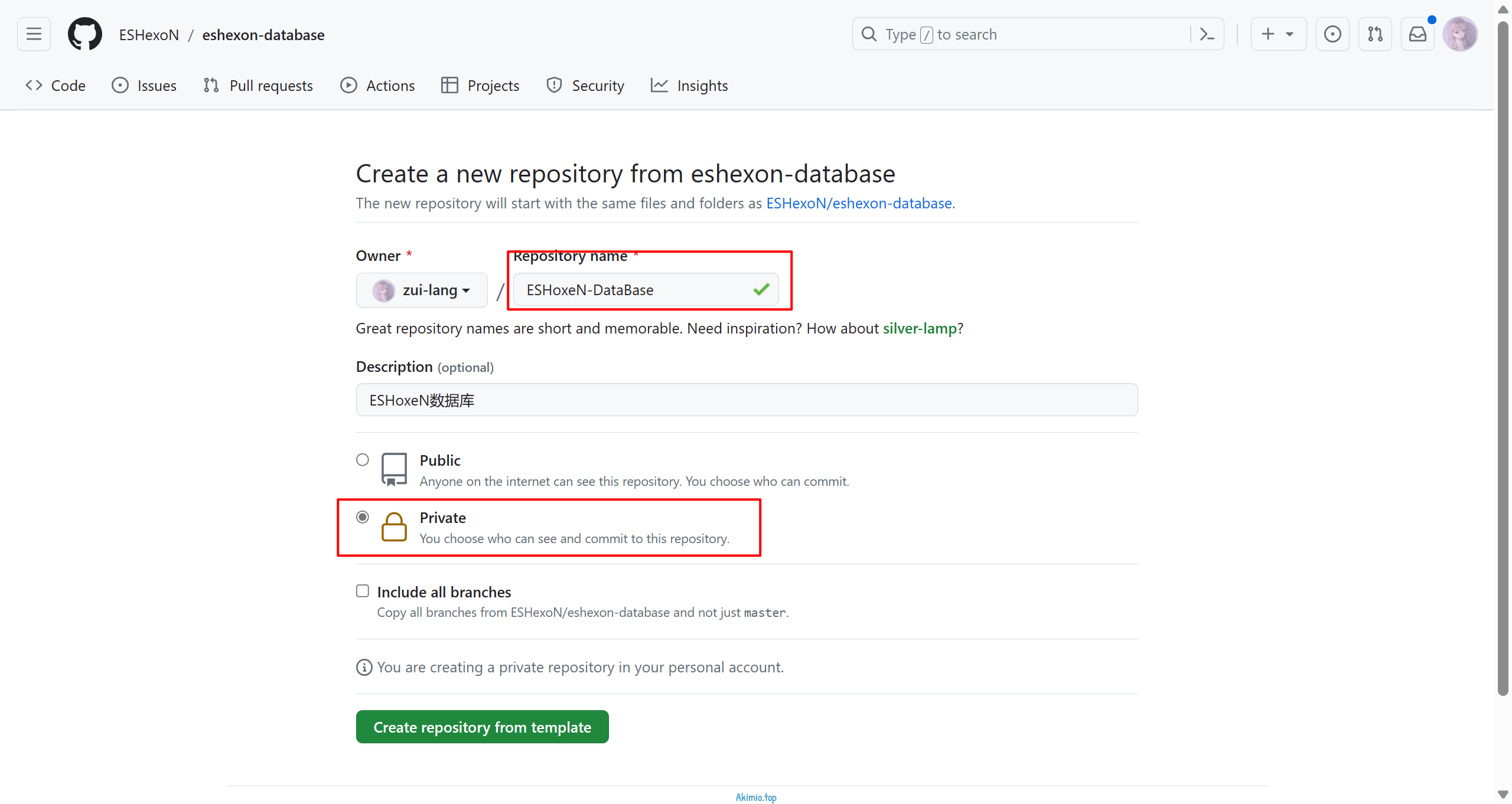Open the command palette icon
The image size is (1512, 804).
[x=1207, y=34]
